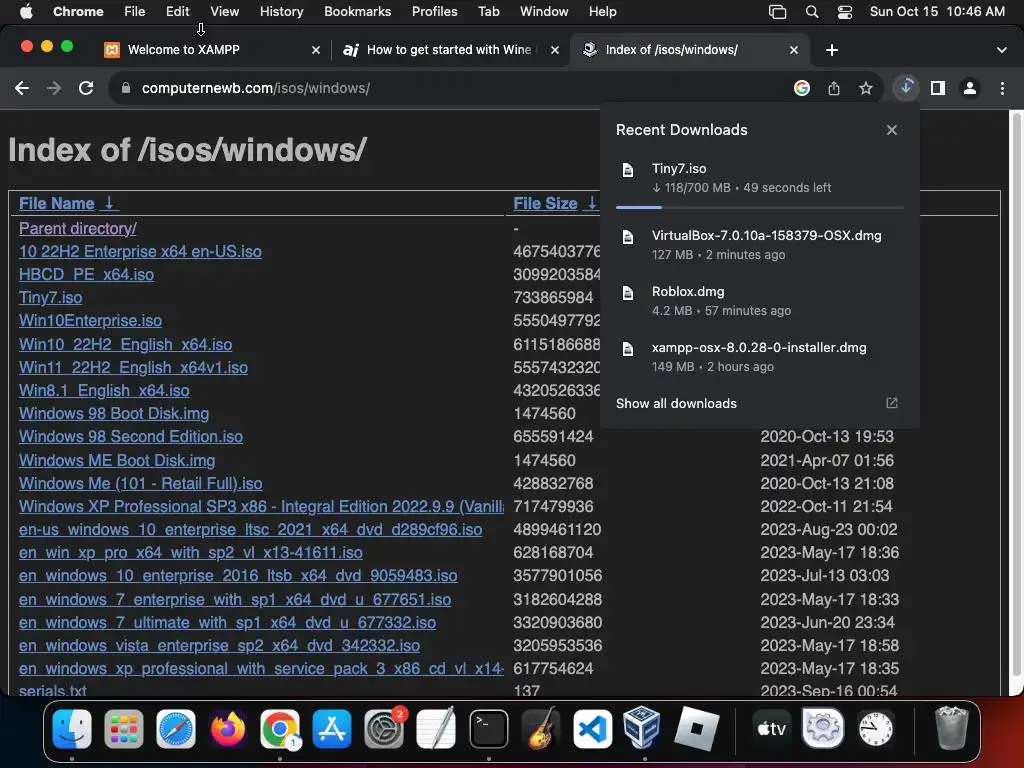This screenshot has width=1024, height=768.
Task: Open VirtualBox from the Dock
Action: point(641,729)
